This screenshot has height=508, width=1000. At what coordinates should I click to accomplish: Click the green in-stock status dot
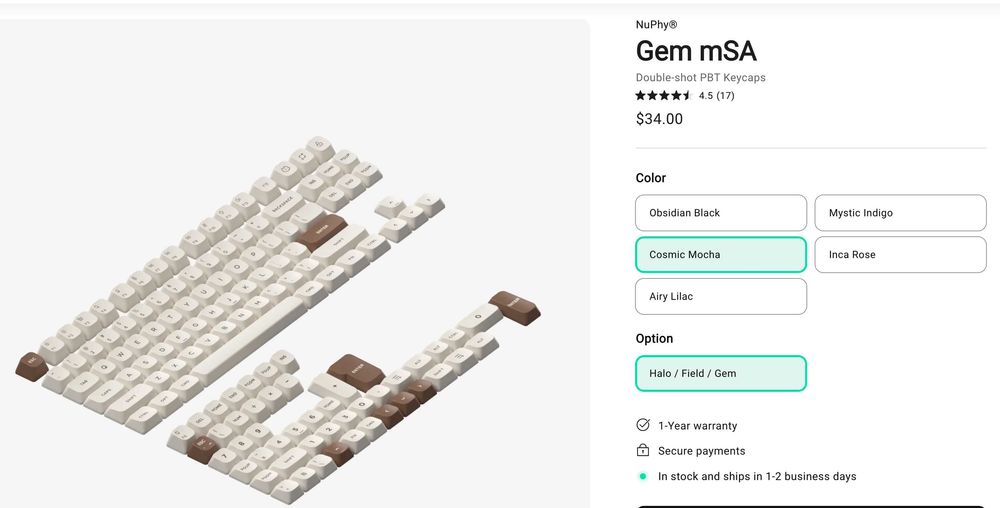tap(643, 476)
